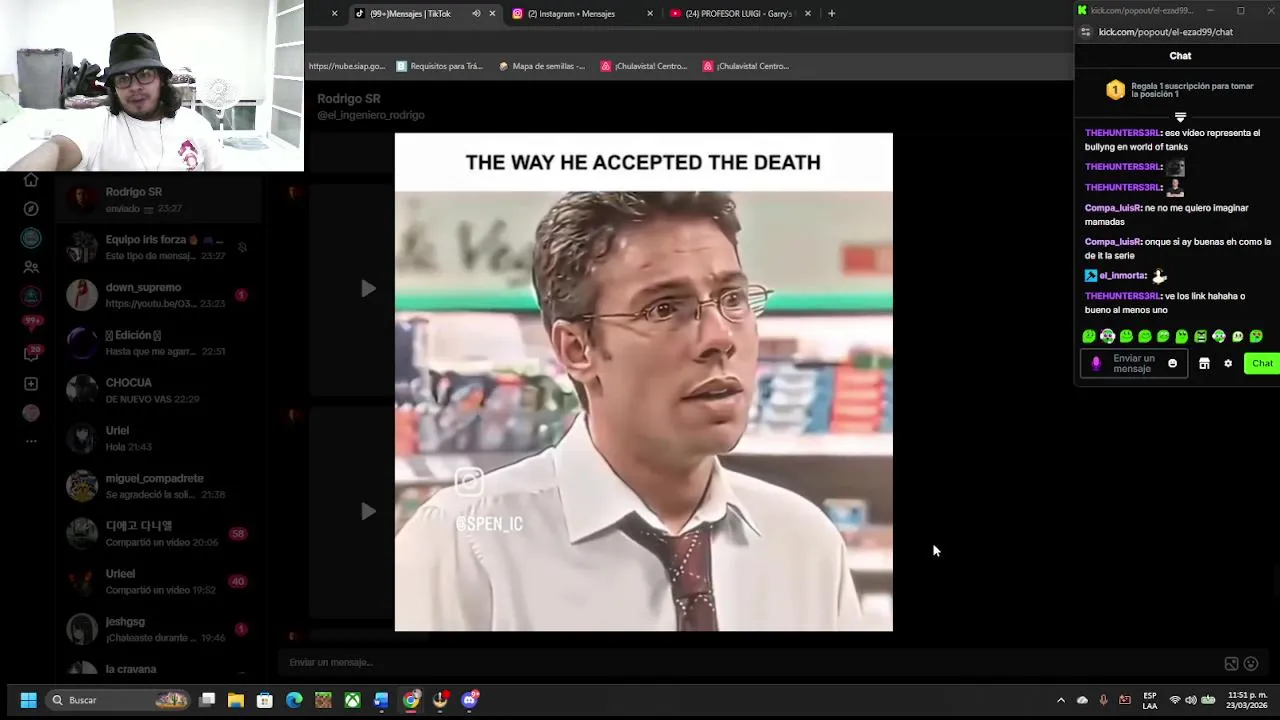Open the nube.siap.go bookmark

(347, 66)
